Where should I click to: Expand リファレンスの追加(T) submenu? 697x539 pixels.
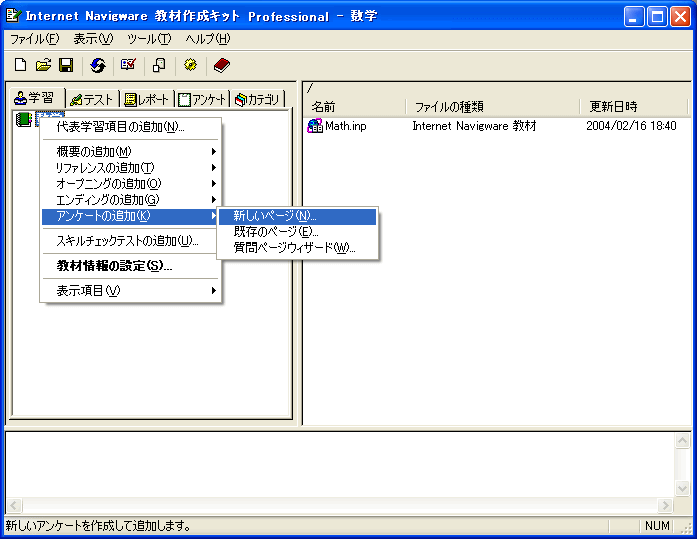coord(131,168)
